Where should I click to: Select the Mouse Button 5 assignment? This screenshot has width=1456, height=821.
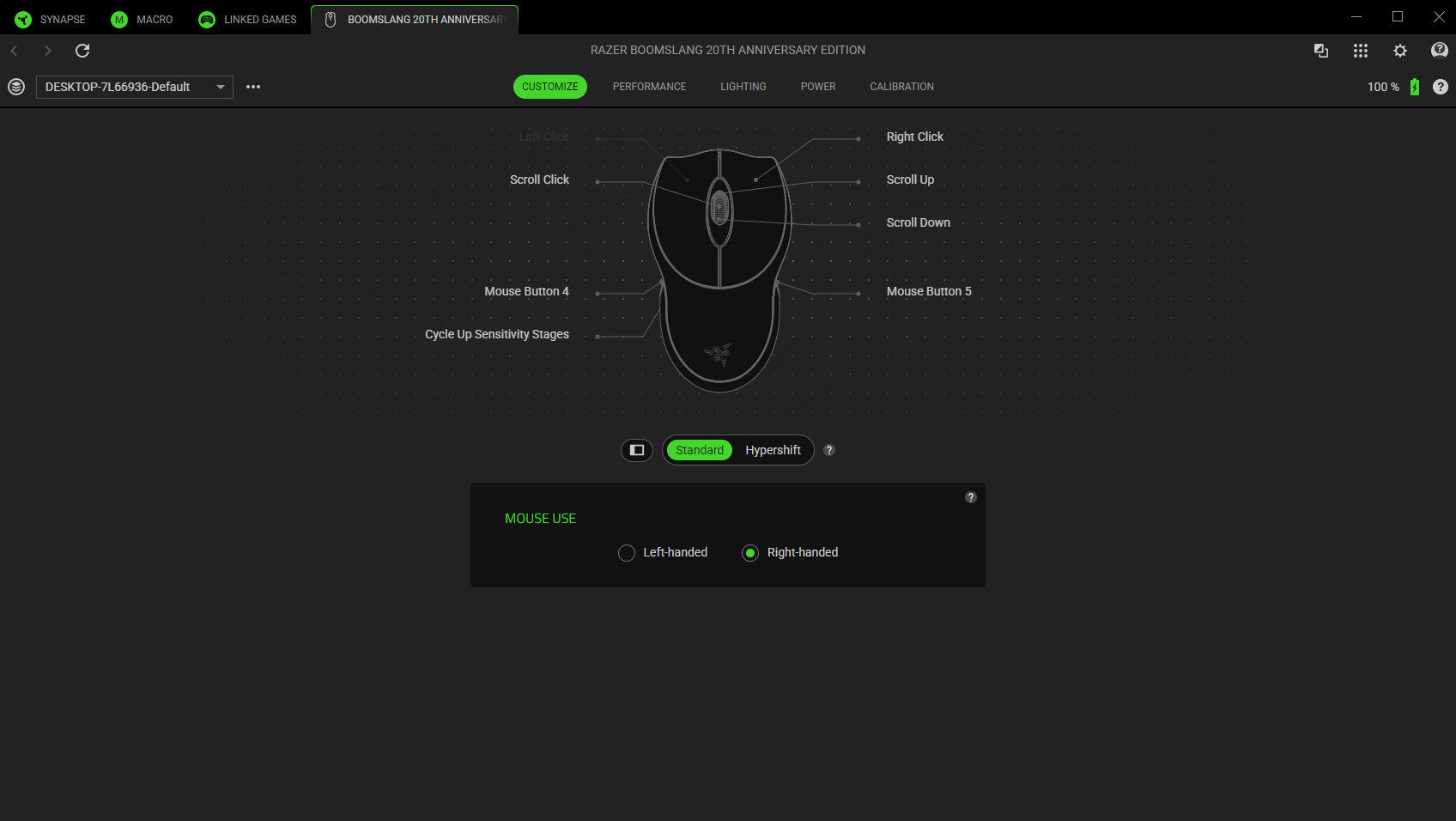(929, 291)
